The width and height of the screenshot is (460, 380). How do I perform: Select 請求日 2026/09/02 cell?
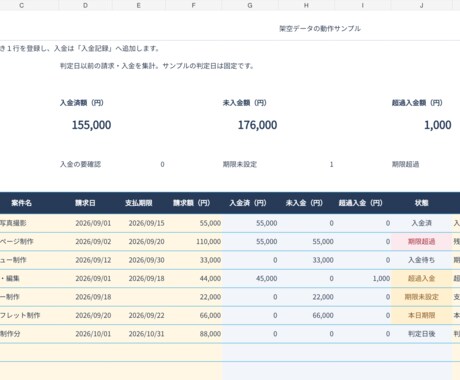click(x=85, y=242)
